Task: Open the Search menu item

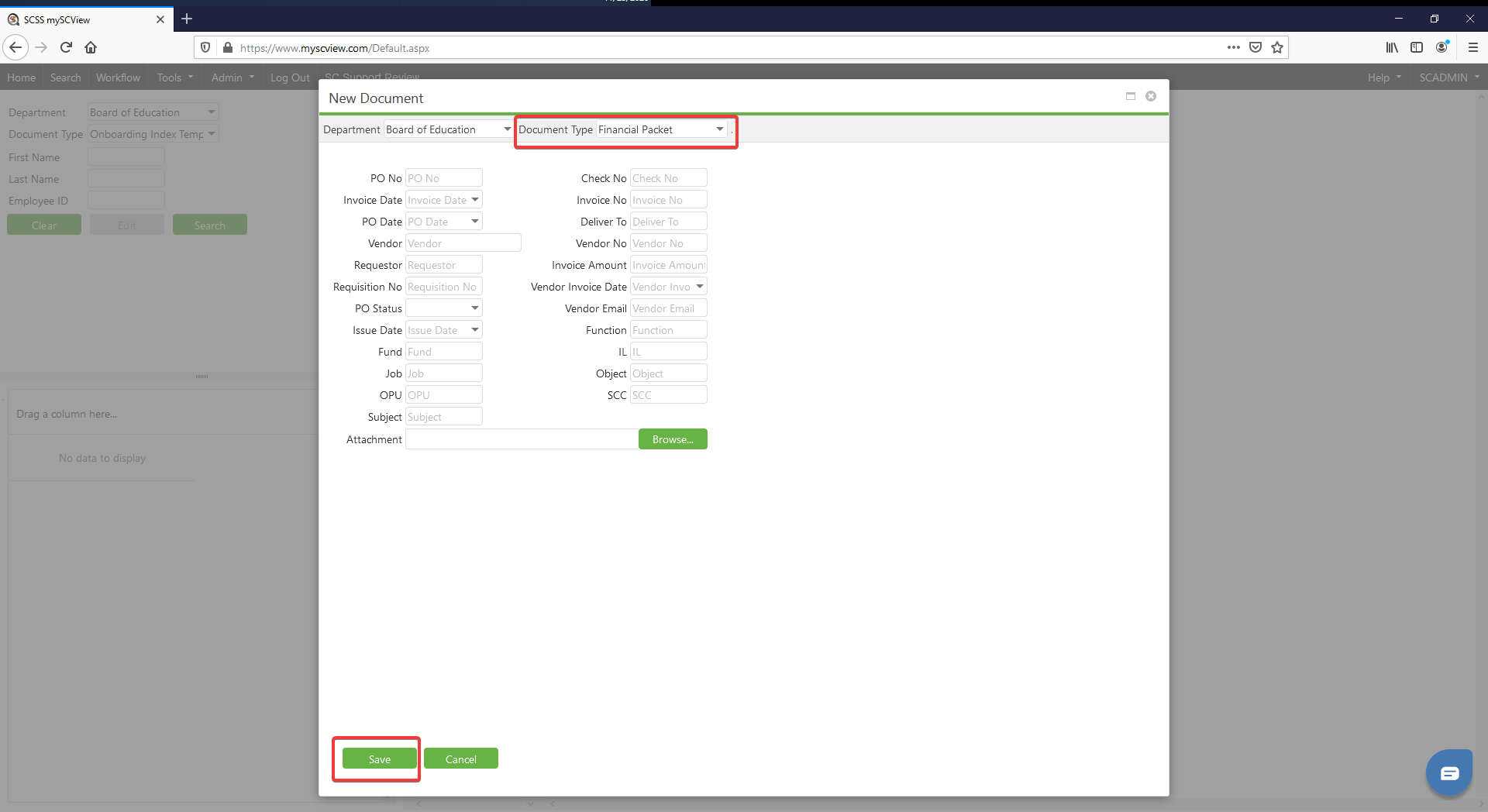Action: 66,77
